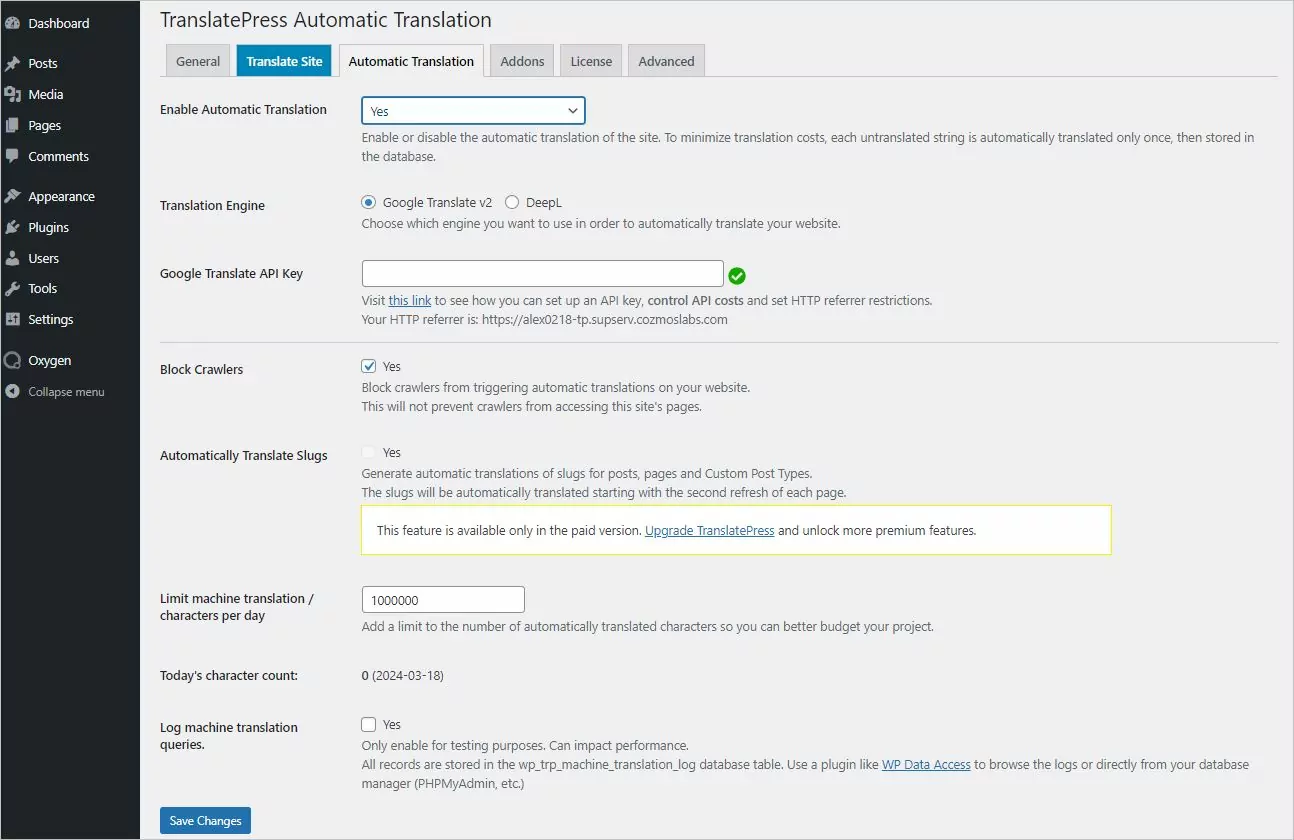
Task: Click the Collapse menu text
Action: [66, 392]
